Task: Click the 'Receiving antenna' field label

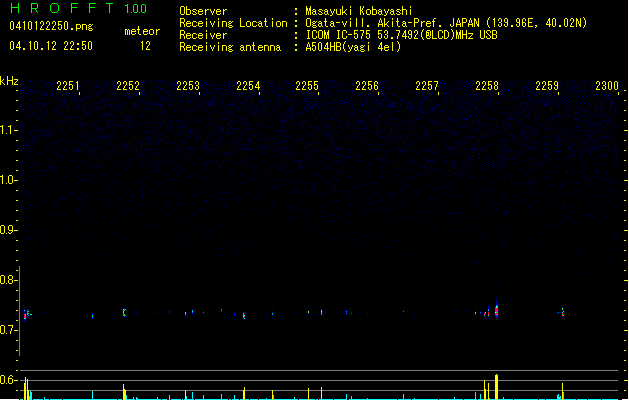Action: click(230, 47)
